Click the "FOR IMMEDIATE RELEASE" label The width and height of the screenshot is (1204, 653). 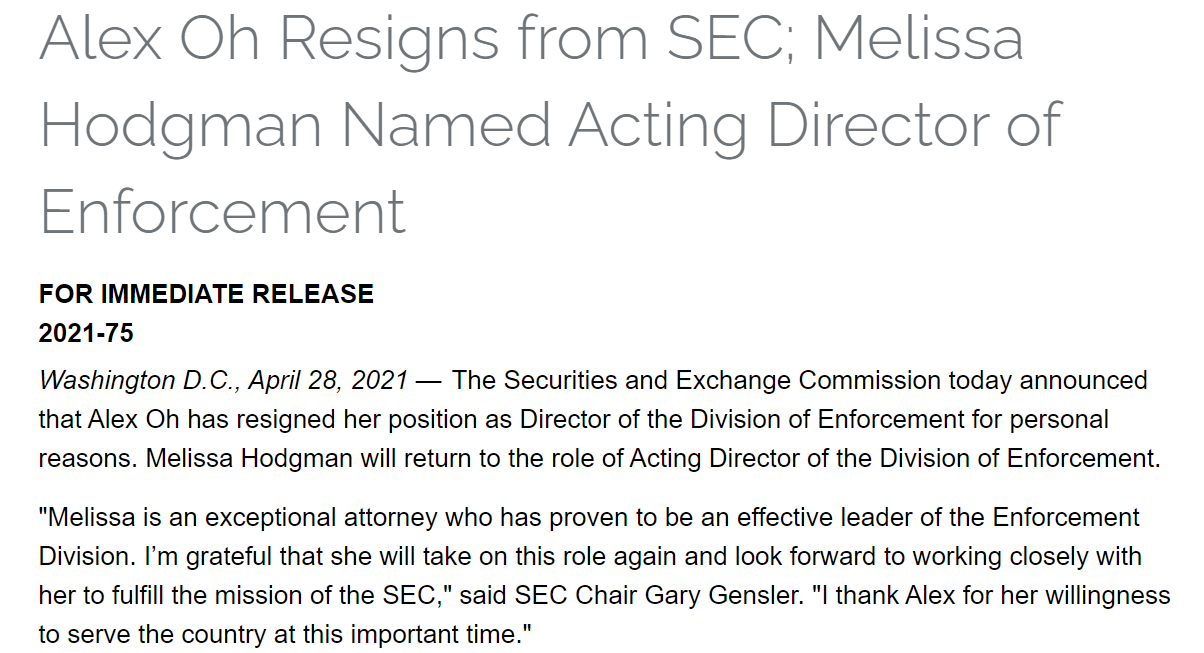tap(206, 294)
